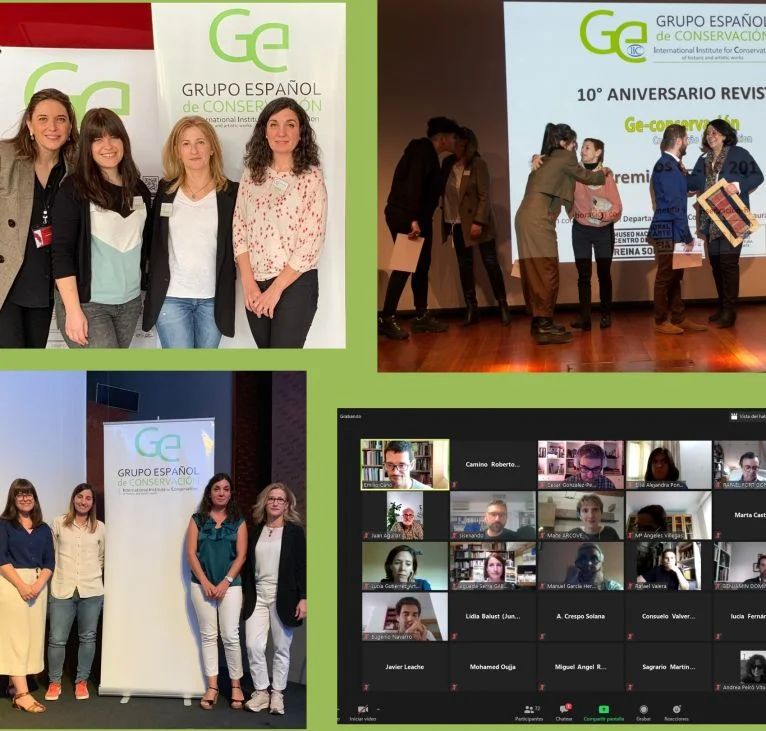Select the Manuel García Her... video tile
This screenshot has height=731, width=766.
[x=581, y=566]
